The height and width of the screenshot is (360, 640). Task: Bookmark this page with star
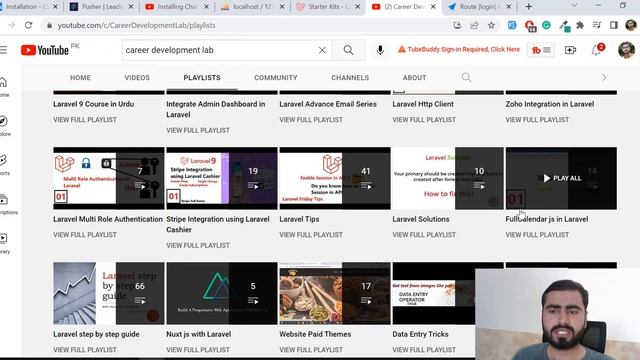[x=491, y=25]
